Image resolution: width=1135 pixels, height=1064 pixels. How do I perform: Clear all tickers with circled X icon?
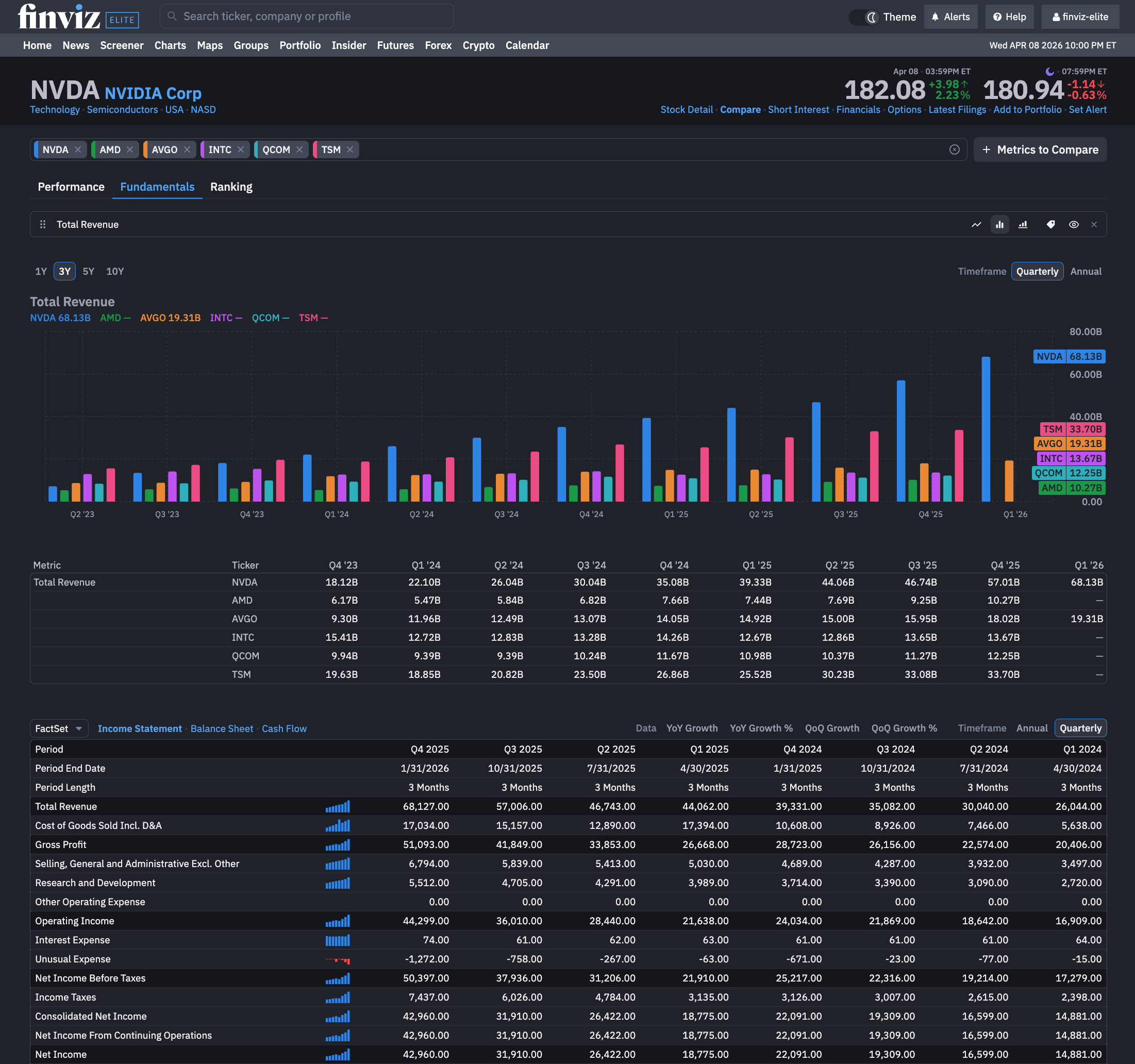[x=954, y=149]
